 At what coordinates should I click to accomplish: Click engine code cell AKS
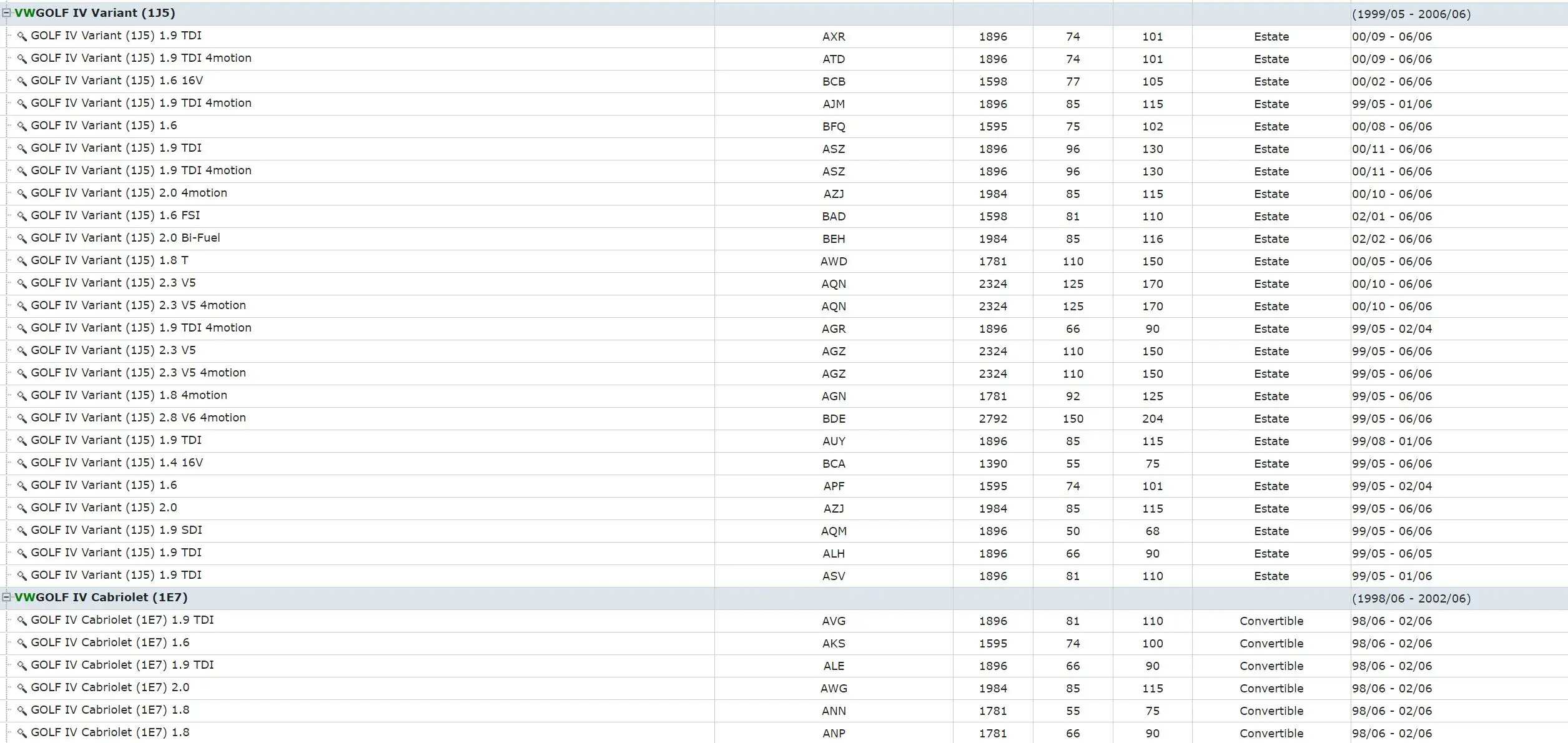[x=834, y=644]
